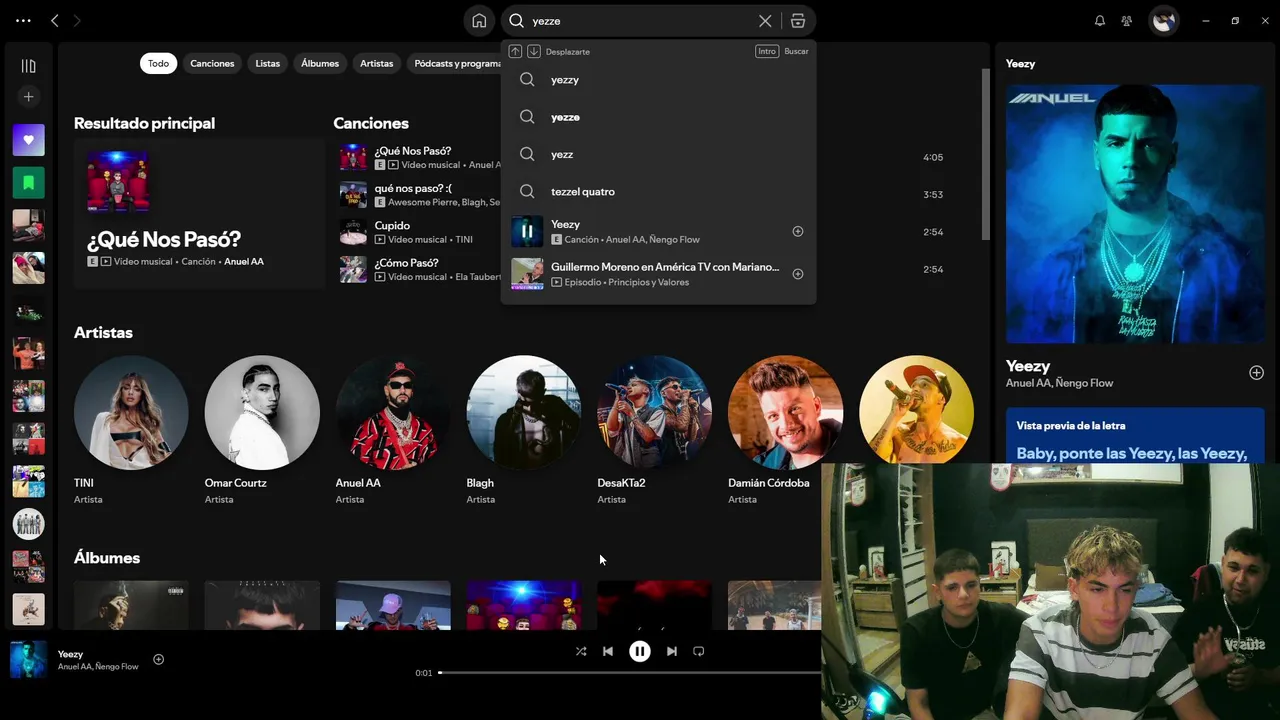Create a playlist with plus icon in sidebar
Image resolution: width=1280 pixels, height=720 pixels.
28,97
